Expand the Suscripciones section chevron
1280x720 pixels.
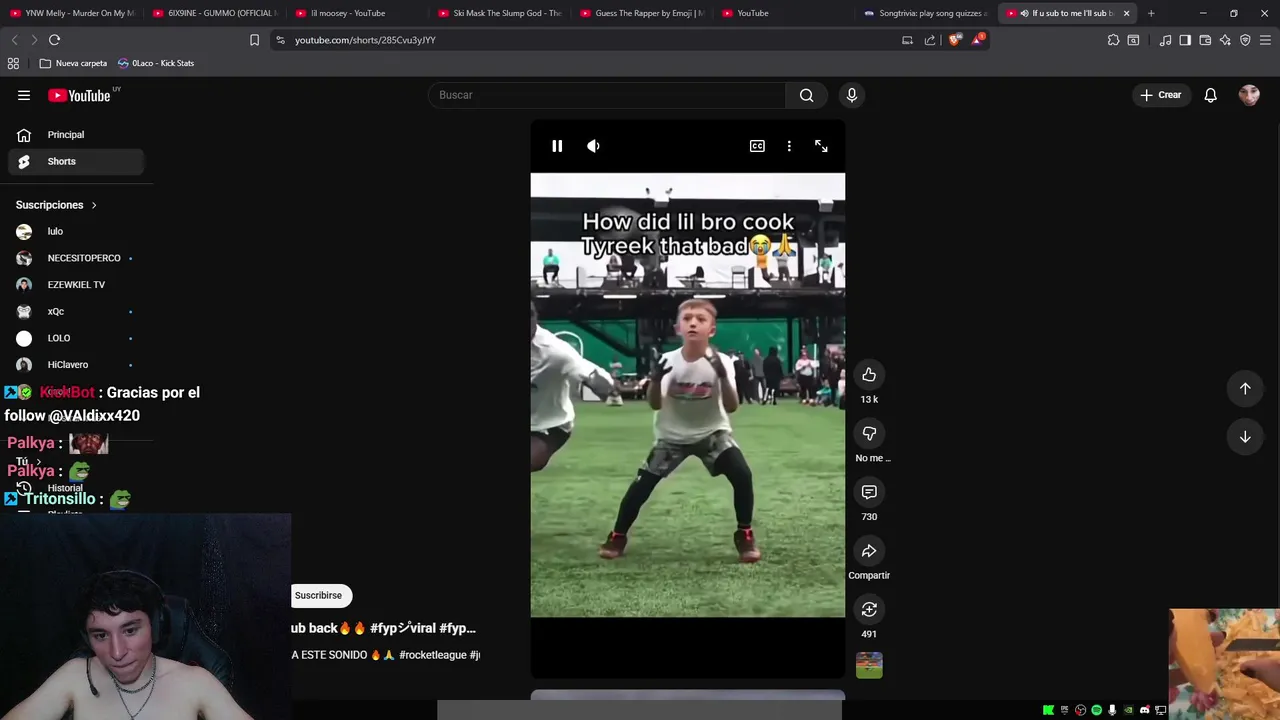94,205
